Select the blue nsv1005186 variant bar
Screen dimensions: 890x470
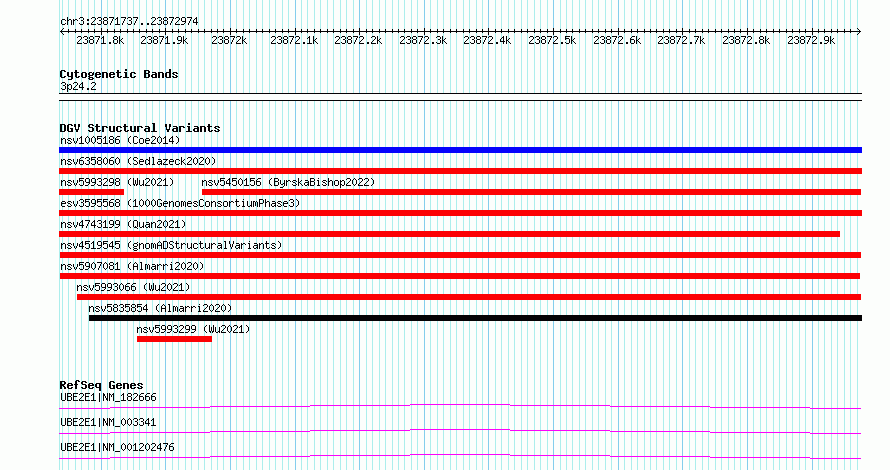pyautogui.click(x=460, y=150)
